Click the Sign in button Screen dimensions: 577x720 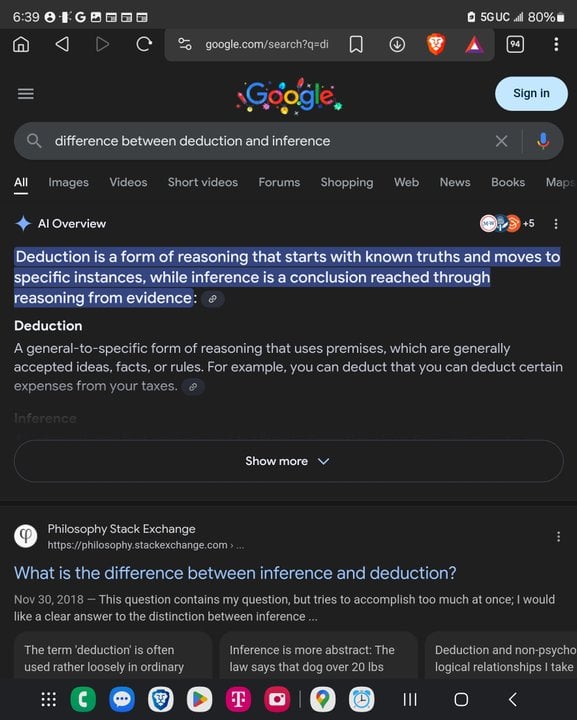coord(531,93)
